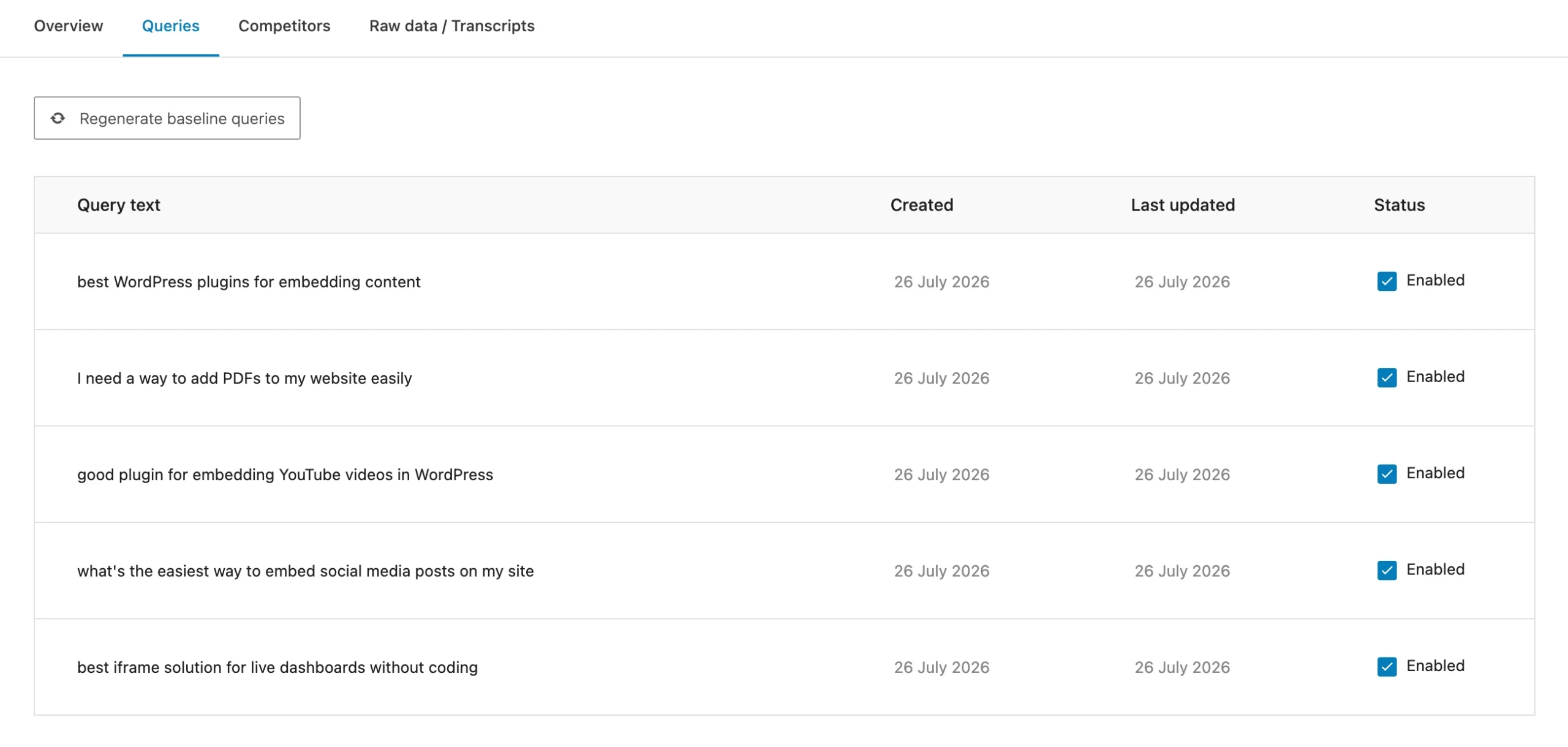Screen dimensions: 1568x747
Task: Click the best WordPress plugins query text
Action: (249, 282)
